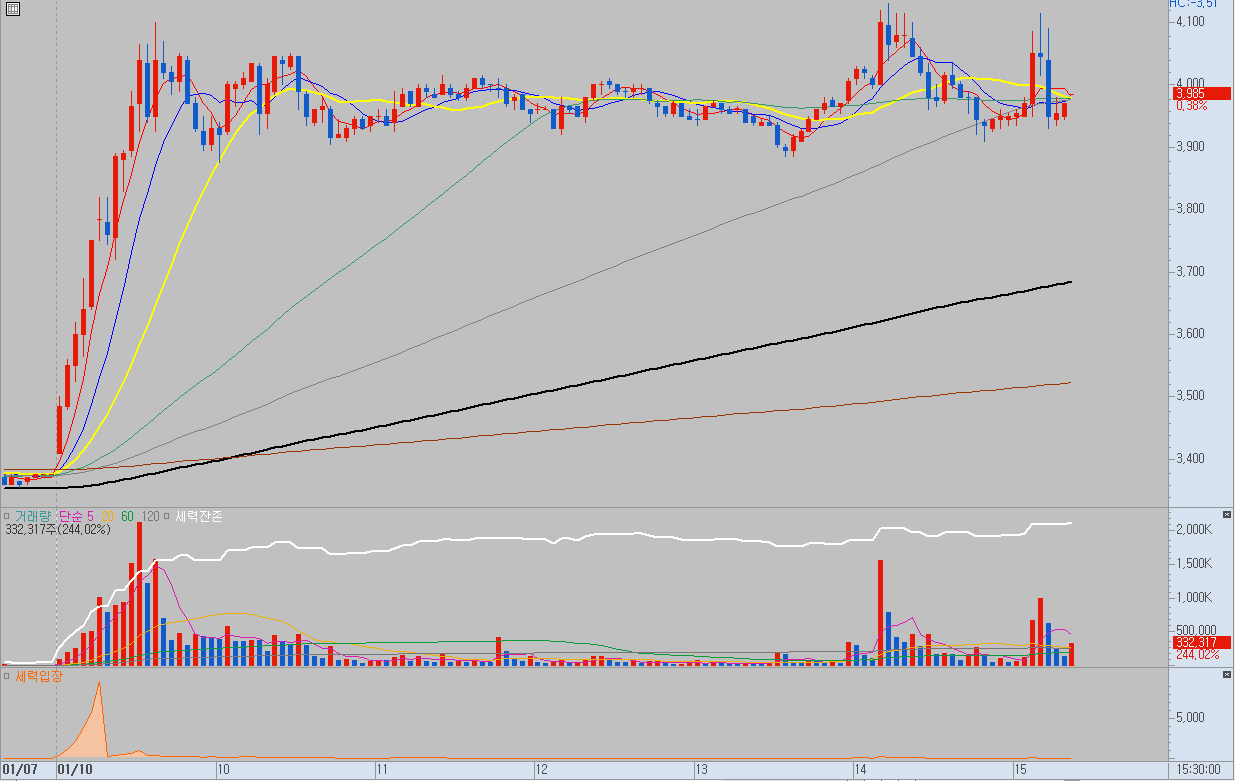The width and height of the screenshot is (1235, 781).
Task: Toggle the square marker beside 거래량
Action: pos(7,516)
